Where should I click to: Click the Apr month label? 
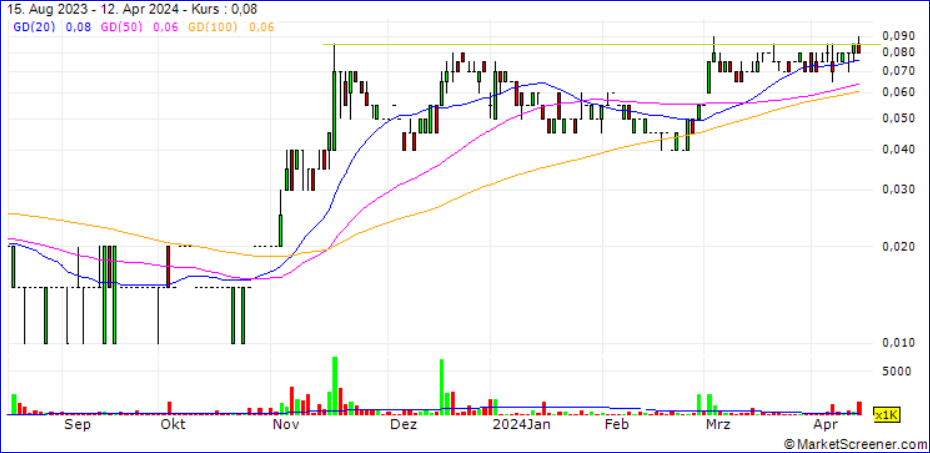824,425
